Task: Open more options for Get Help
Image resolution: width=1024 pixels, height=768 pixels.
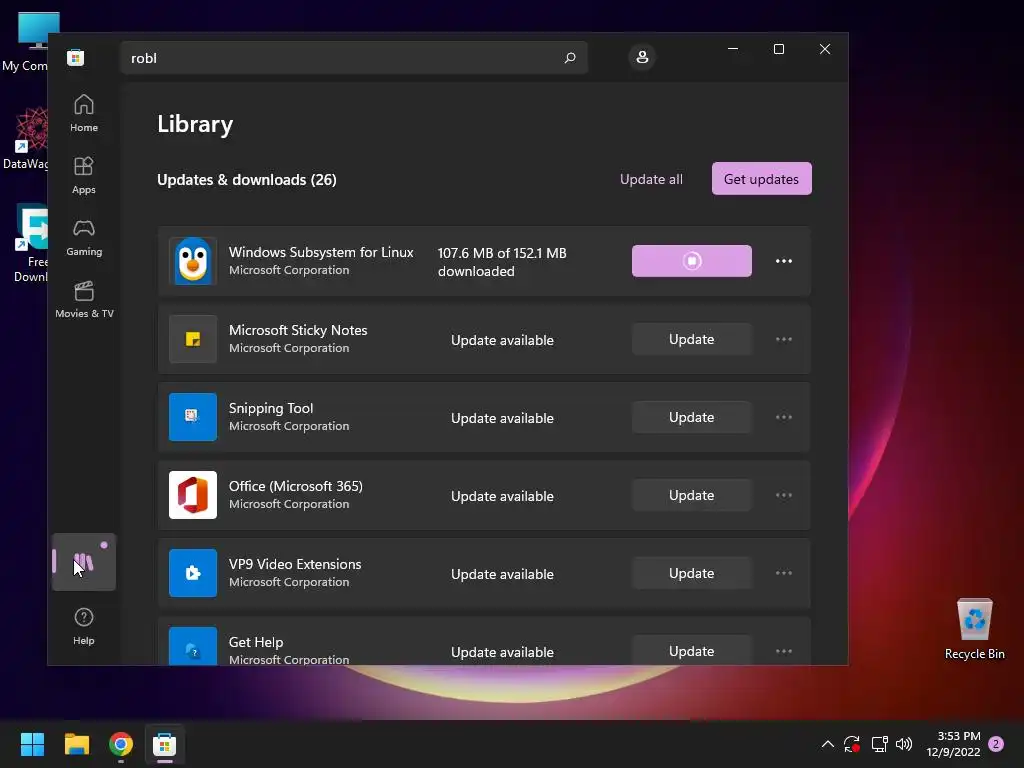Action: [x=784, y=651]
